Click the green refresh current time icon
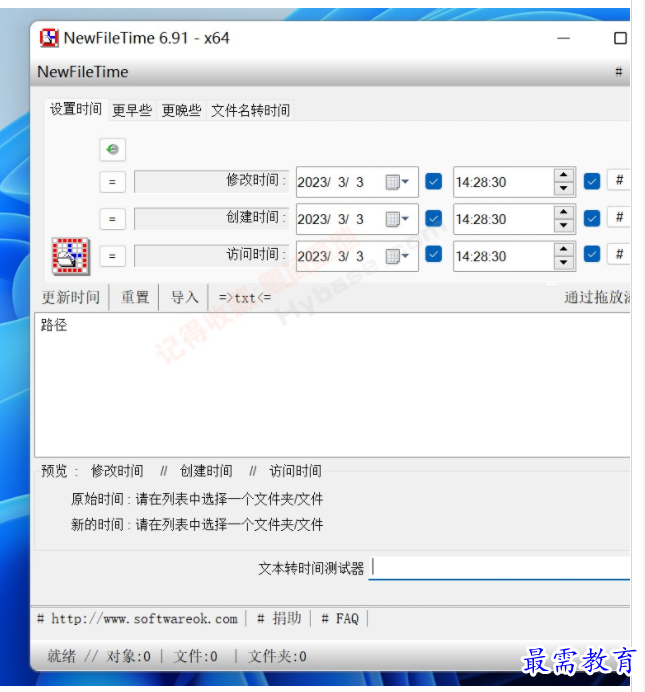The height and width of the screenshot is (692, 645). click(x=112, y=150)
